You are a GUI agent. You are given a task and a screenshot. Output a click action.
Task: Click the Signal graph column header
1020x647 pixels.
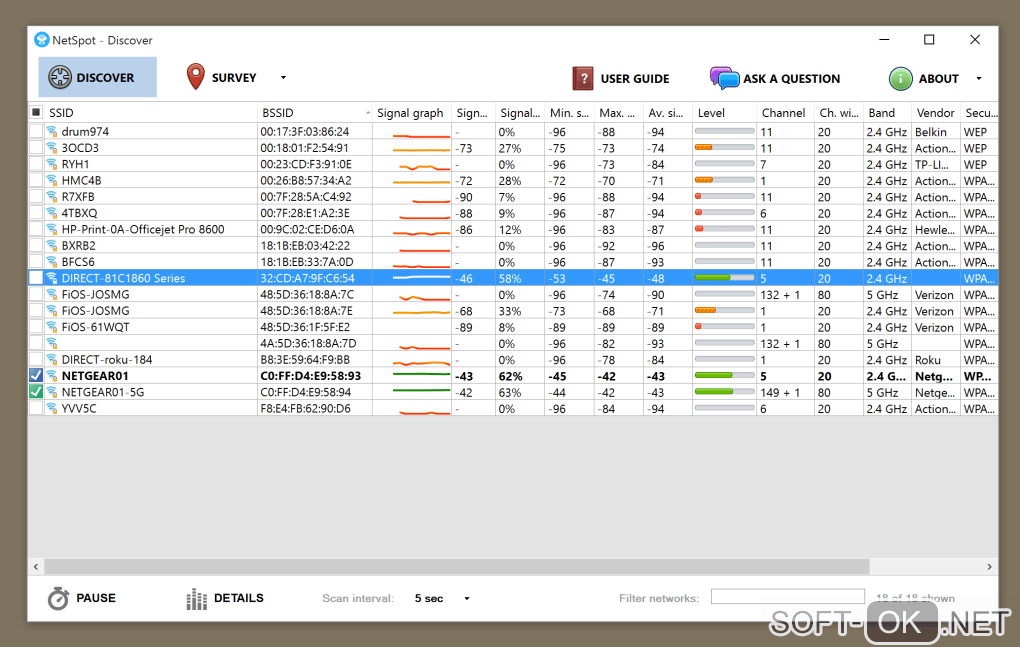click(x=412, y=112)
